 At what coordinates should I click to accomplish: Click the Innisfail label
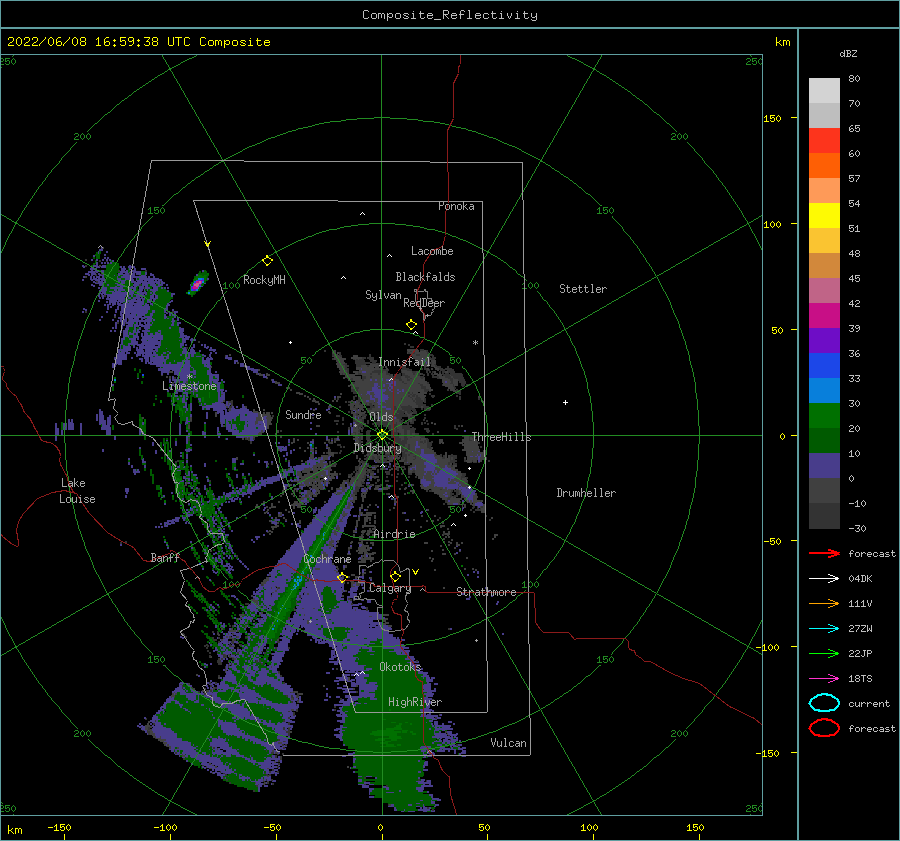[x=404, y=362]
